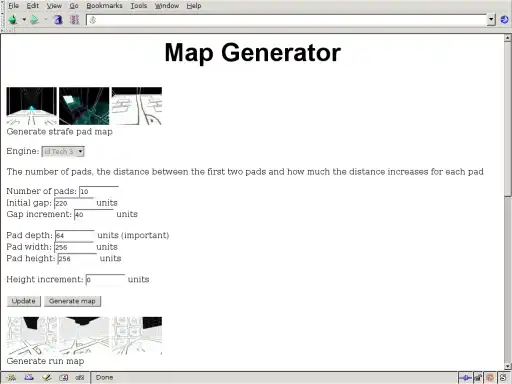Click the Gap increment input field
This screenshot has width=512, height=384.
[x=94, y=214]
